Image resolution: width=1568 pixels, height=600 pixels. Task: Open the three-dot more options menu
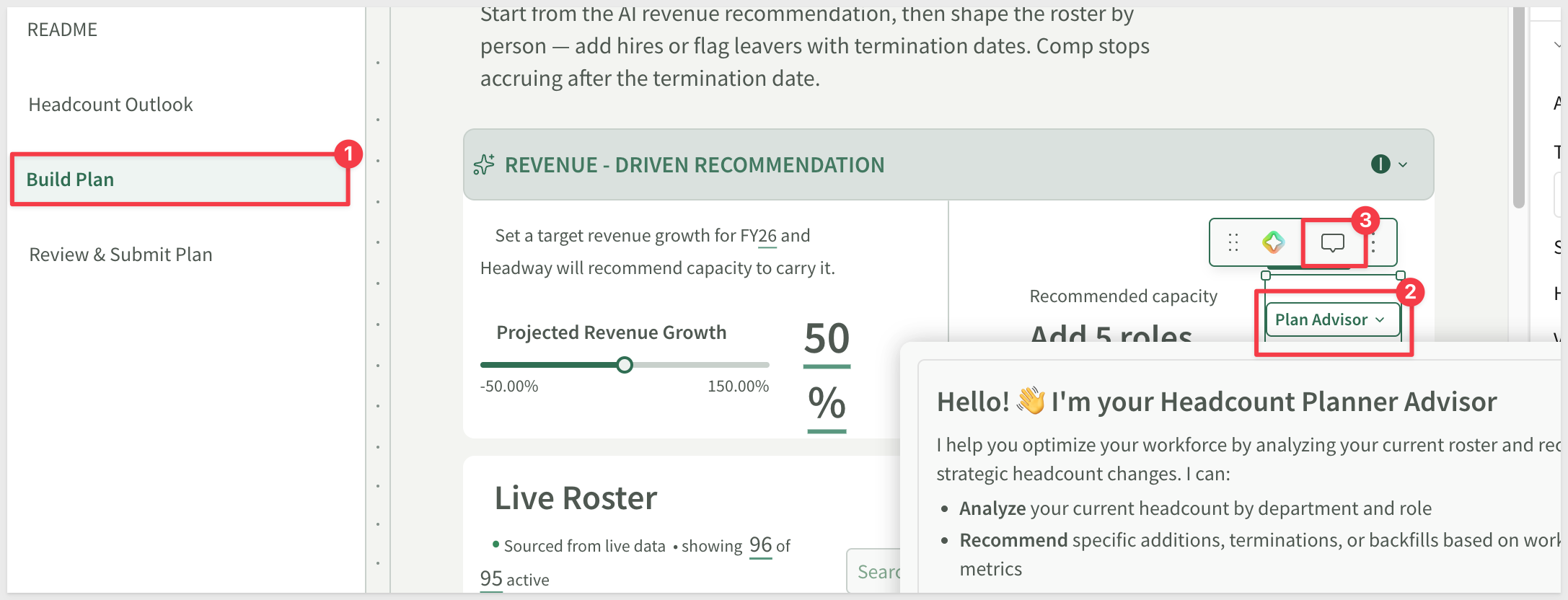[x=1374, y=243]
